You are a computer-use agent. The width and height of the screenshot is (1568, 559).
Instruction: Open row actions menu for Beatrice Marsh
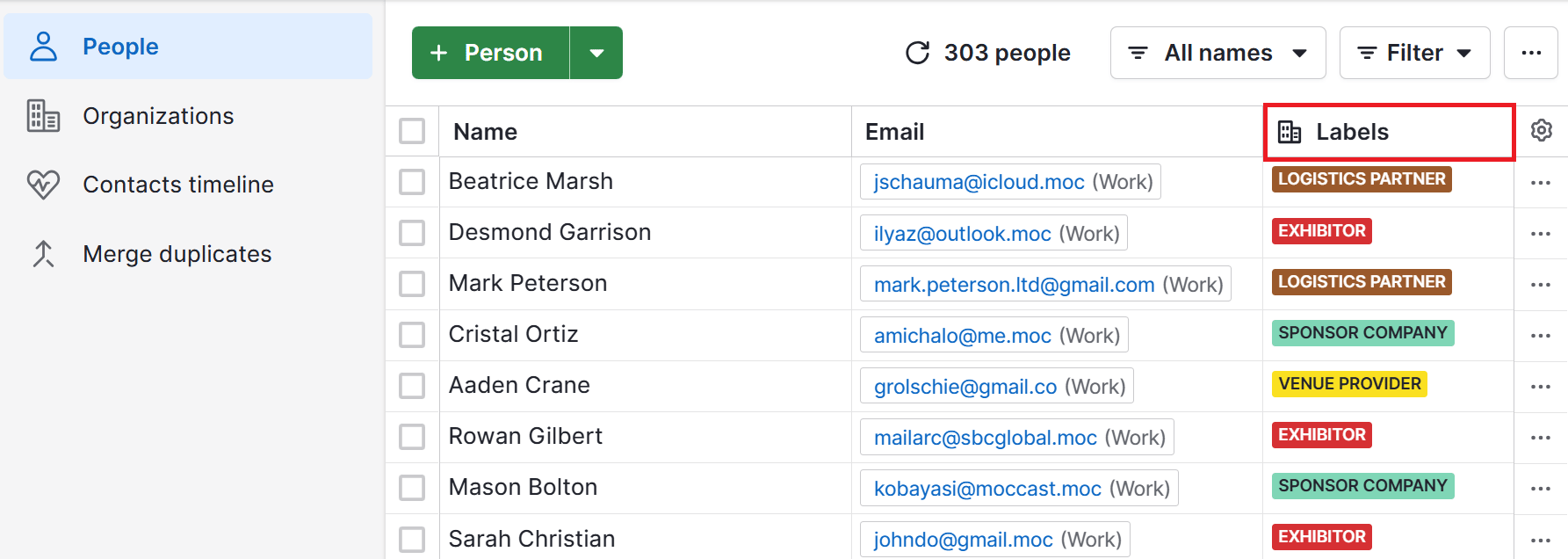[1540, 183]
